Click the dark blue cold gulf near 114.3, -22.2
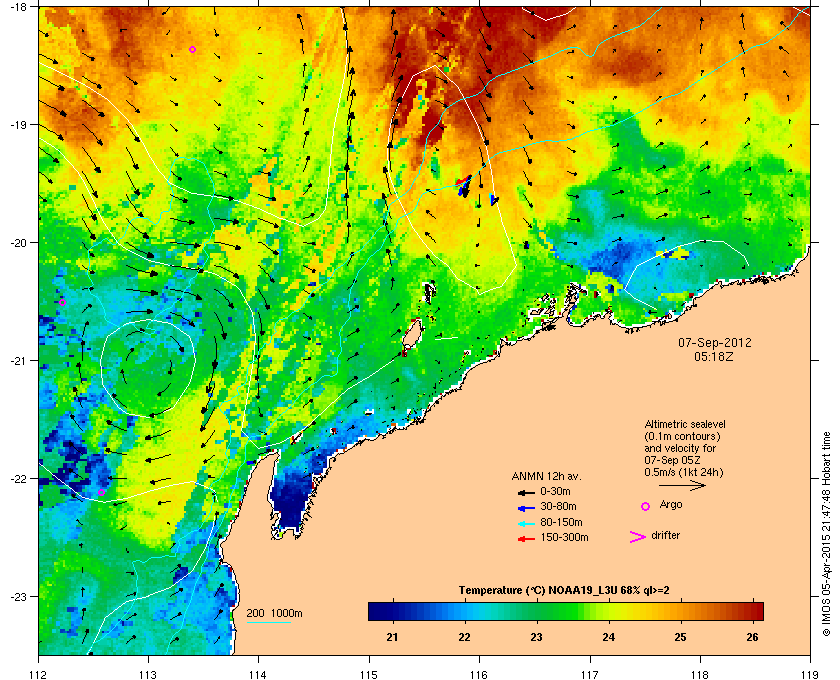Image resolution: width=840 pixels, height=680 pixels. pos(291,498)
